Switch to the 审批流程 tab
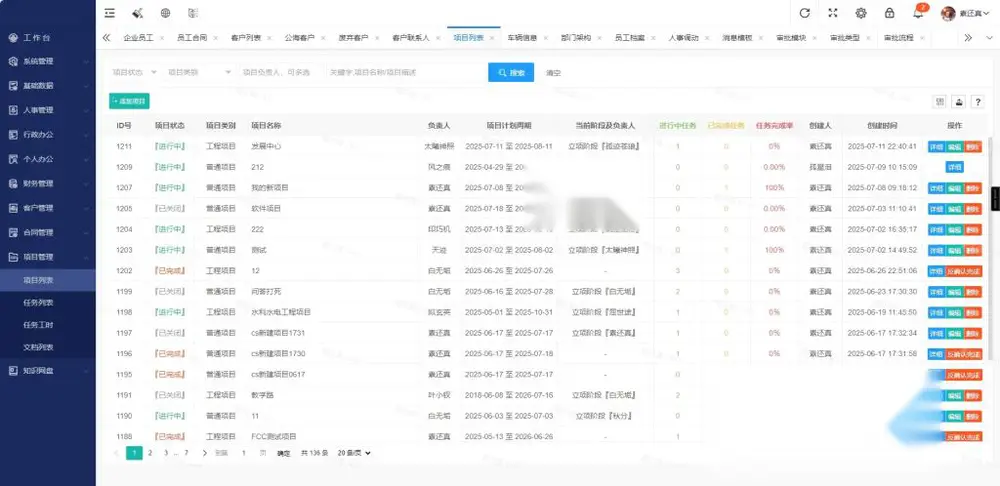This screenshot has width=1000, height=486. (898, 38)
